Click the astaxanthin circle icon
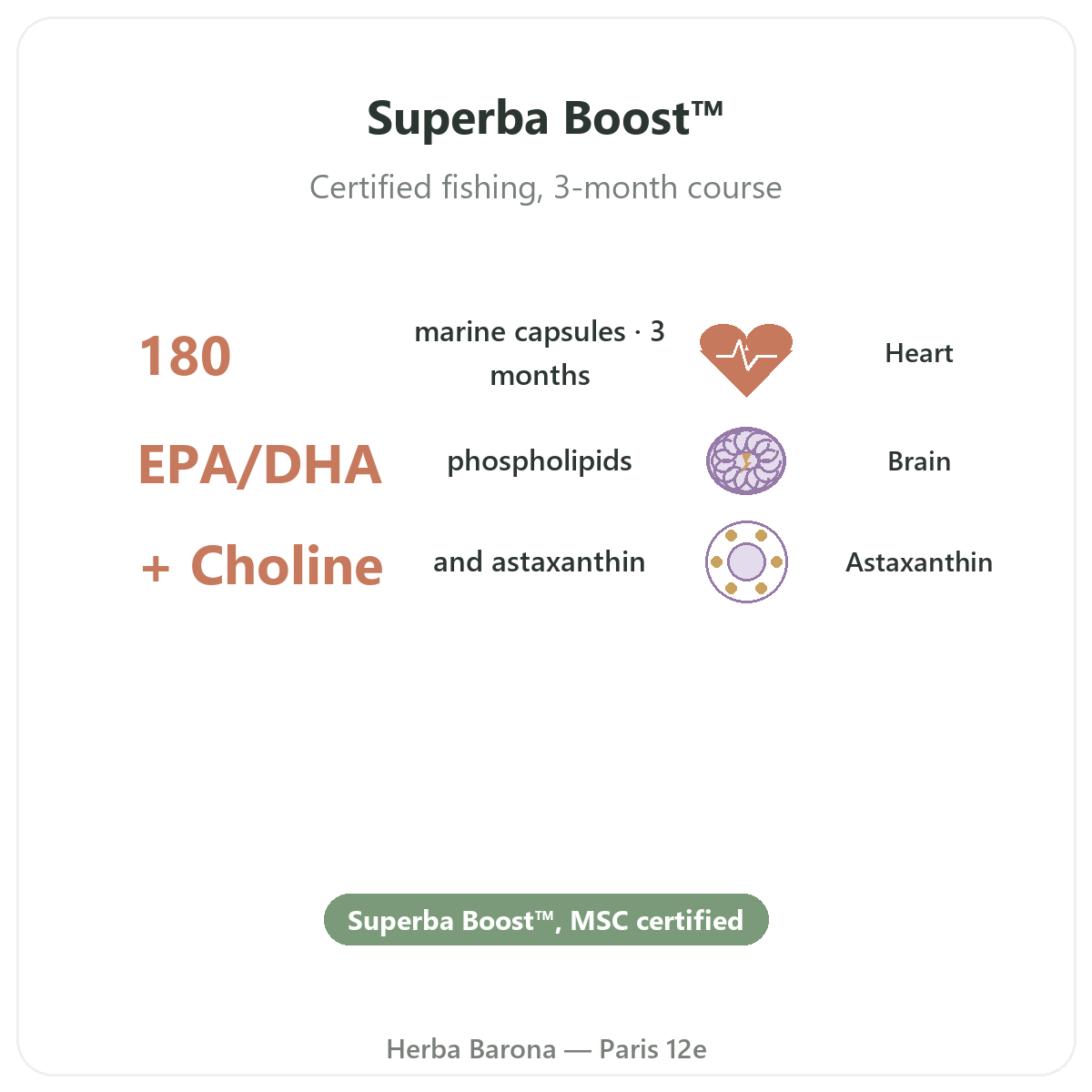 click(746, 561)
